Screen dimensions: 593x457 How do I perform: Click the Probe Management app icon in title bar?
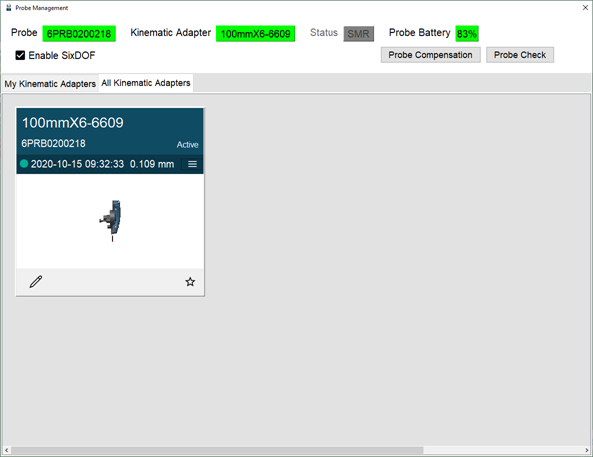click(8, 8)
